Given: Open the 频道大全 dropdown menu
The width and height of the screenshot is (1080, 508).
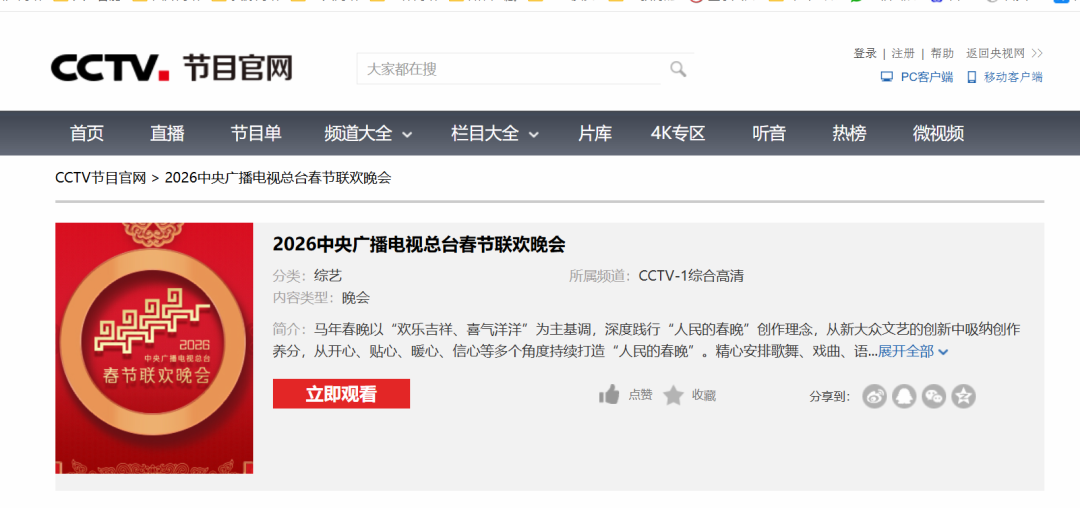Looking at the screenshot, I should (x=368, y=134).
